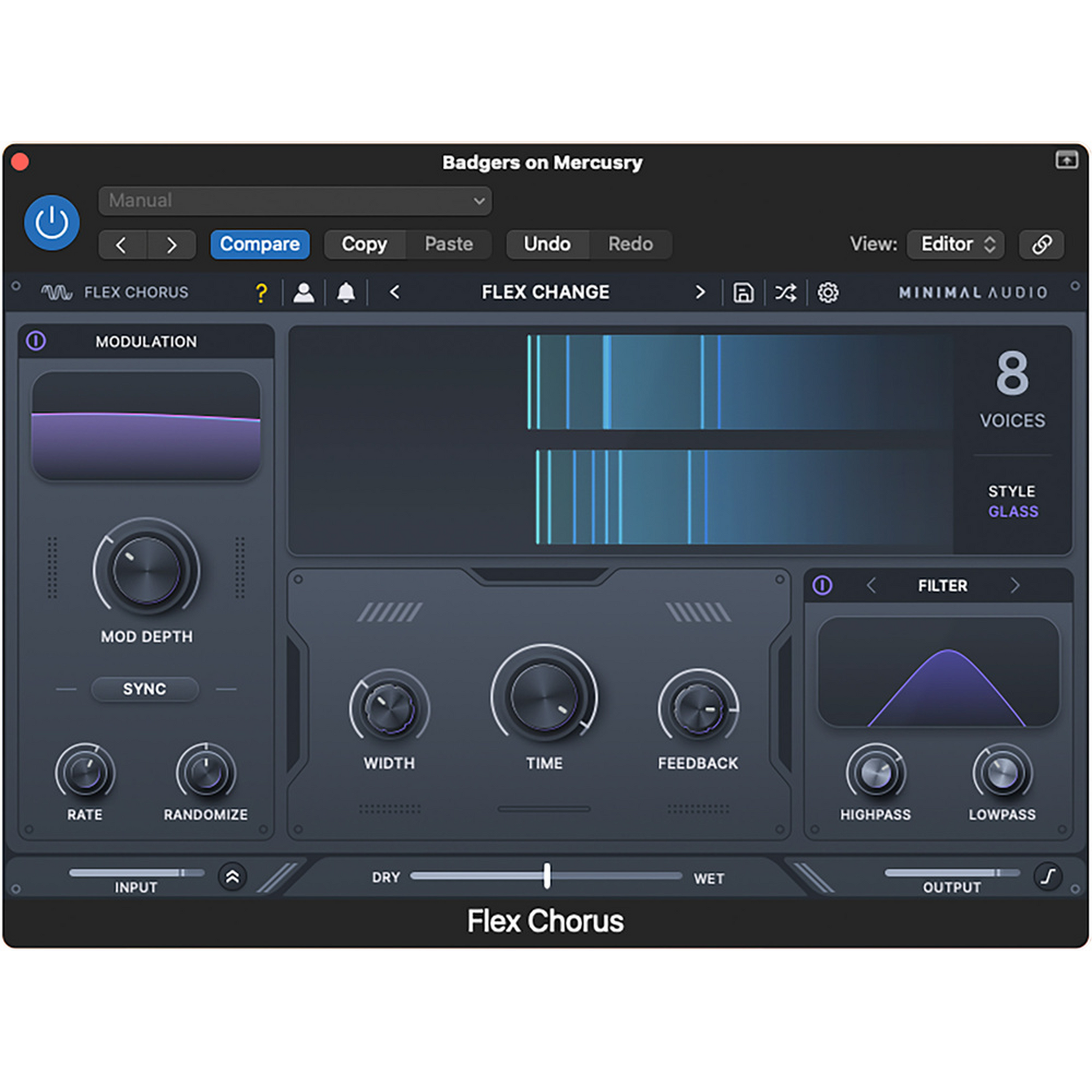1092x1092 pixels.
Task: Click the link chain icon button
Action: click(1041, 244)
